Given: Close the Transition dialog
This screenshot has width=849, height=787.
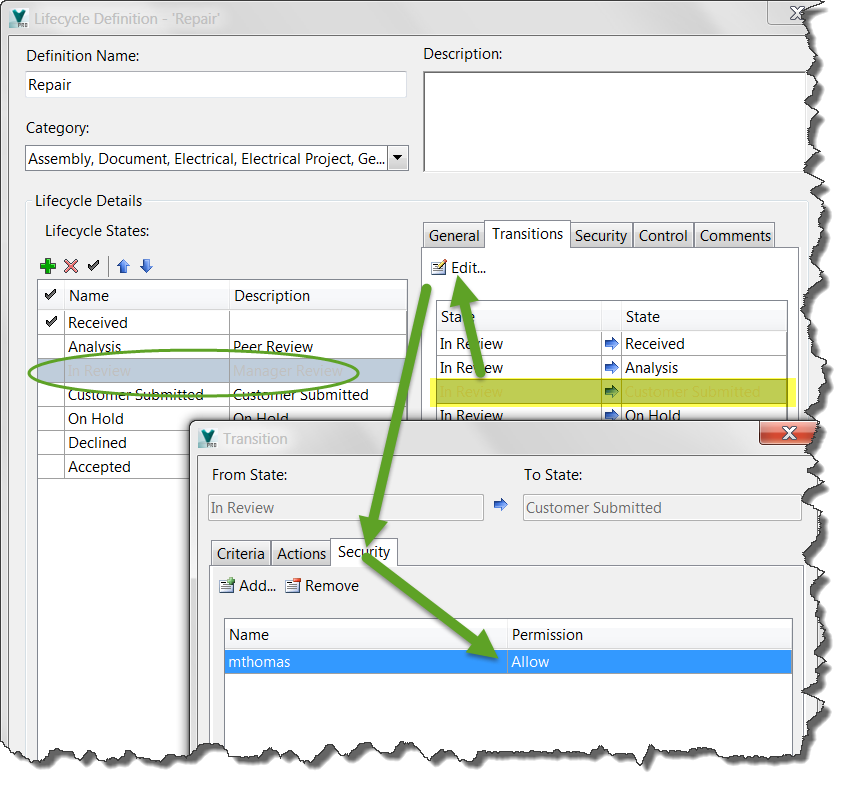Looking at the screenshot, I should pos(788,433).
